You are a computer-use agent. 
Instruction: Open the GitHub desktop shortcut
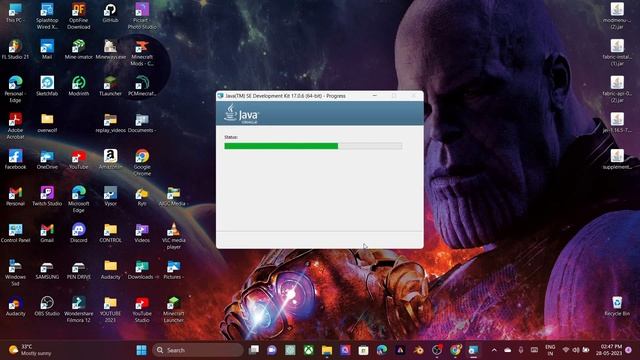click(110, 13)
